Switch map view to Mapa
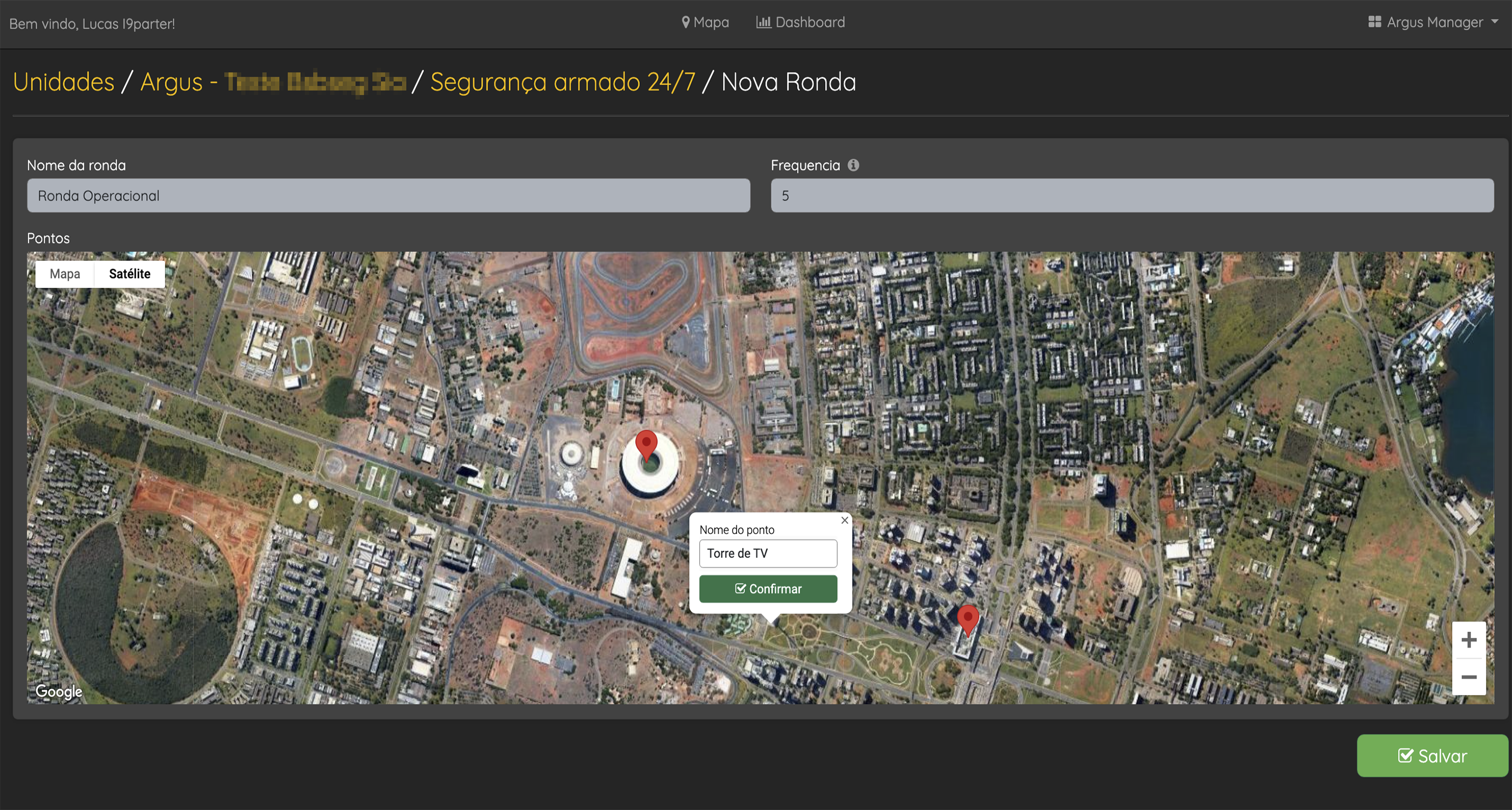This screenshot has width=1512, height=810. pos(65,274)
